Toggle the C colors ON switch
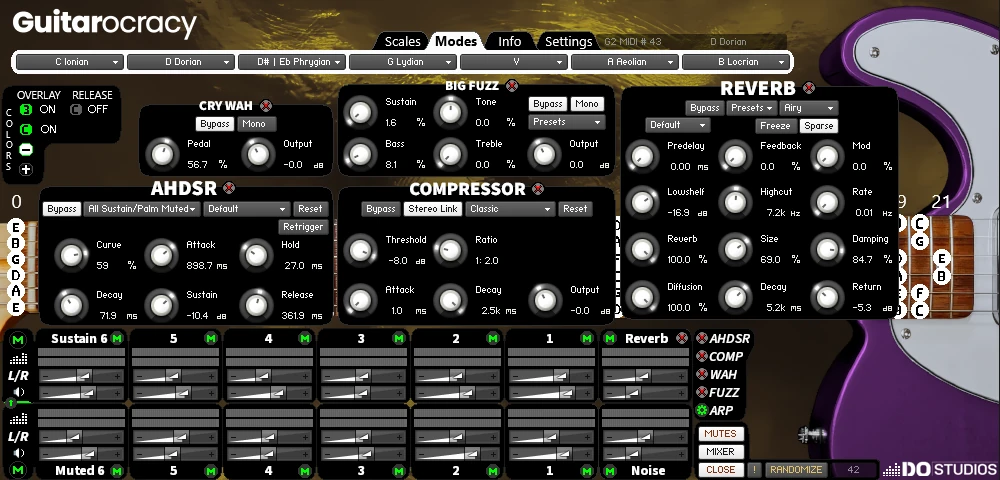The image size is (1000, 480). coord(26,129)
